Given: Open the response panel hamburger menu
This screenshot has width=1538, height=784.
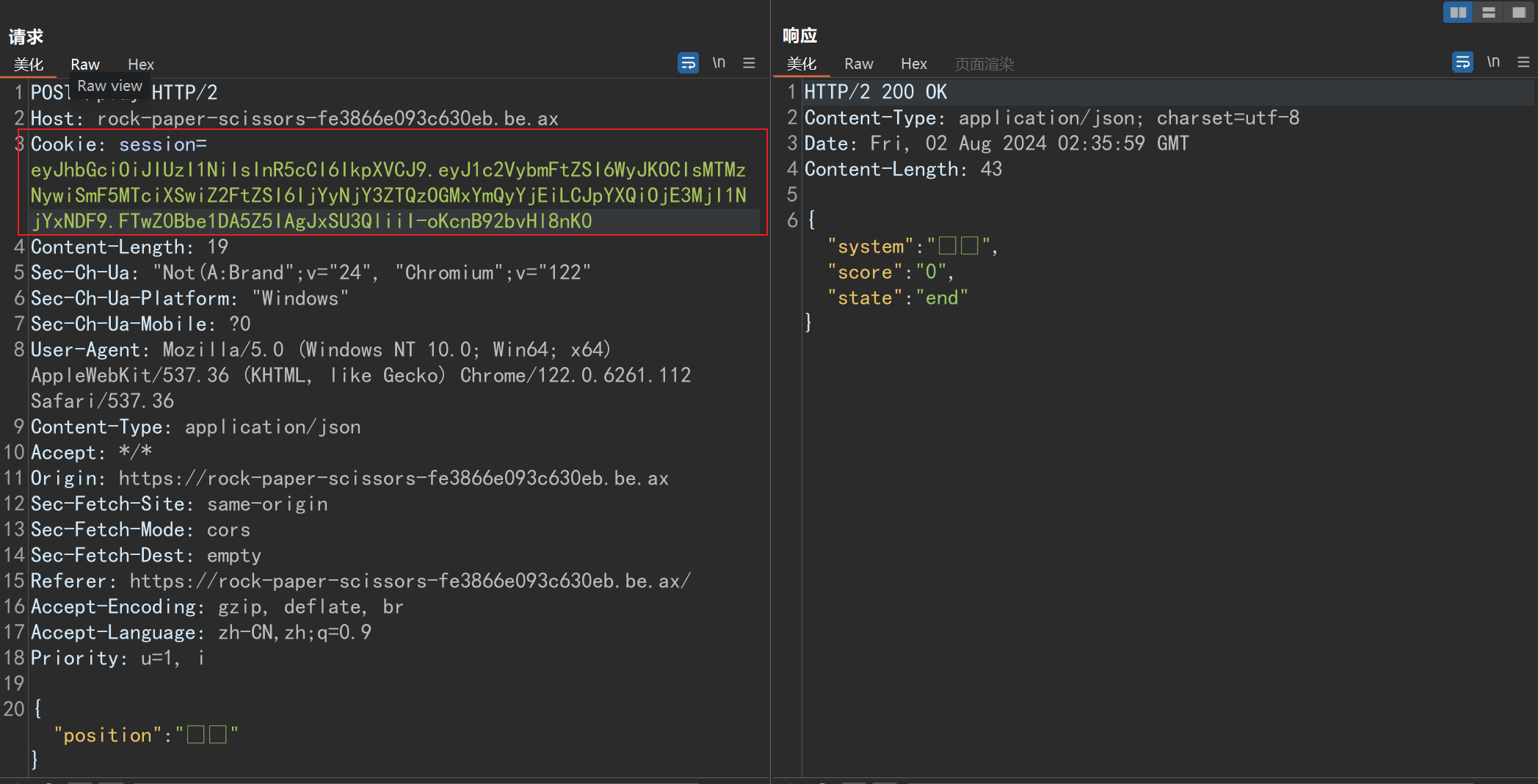Looking at the screenshot, I should 1524,62.
